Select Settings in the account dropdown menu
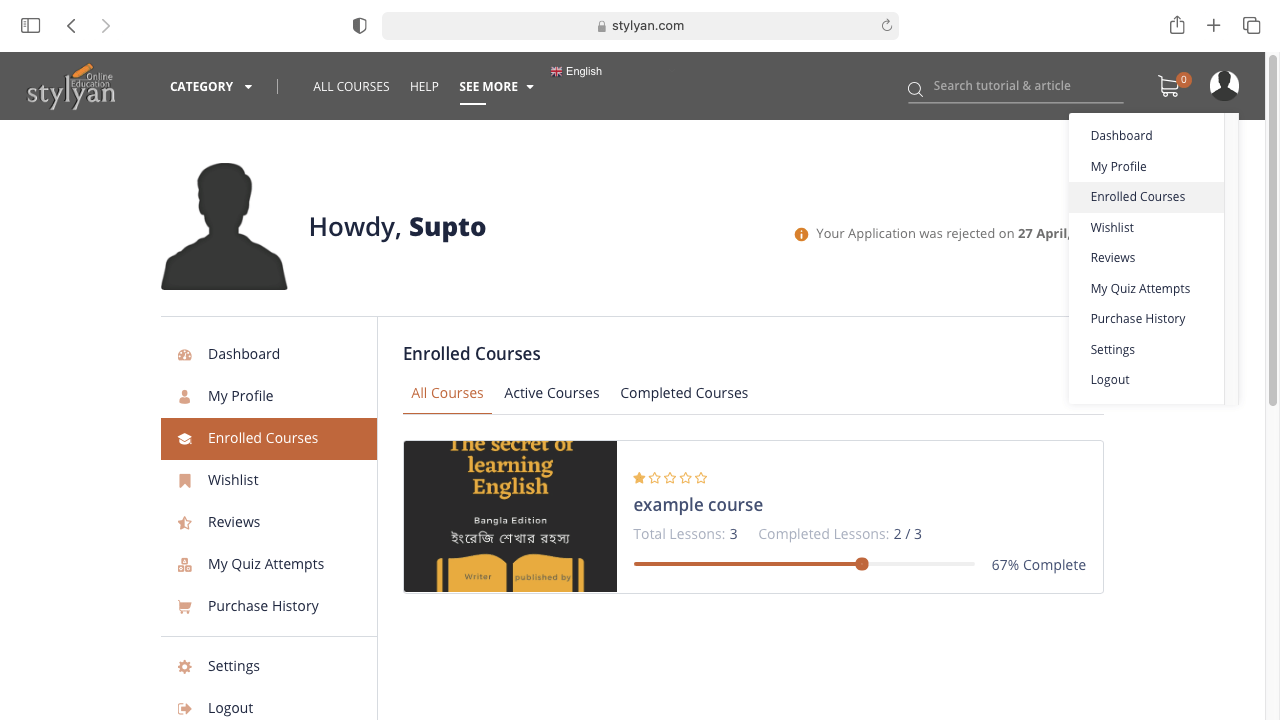This screenshot has width=1280, height=720. (x=1146, y=350)
